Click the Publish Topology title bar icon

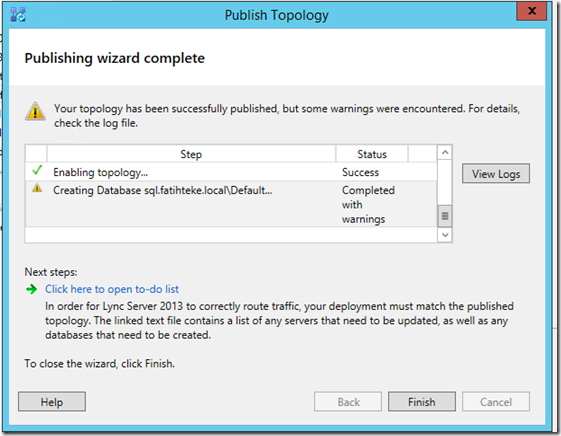18,15
